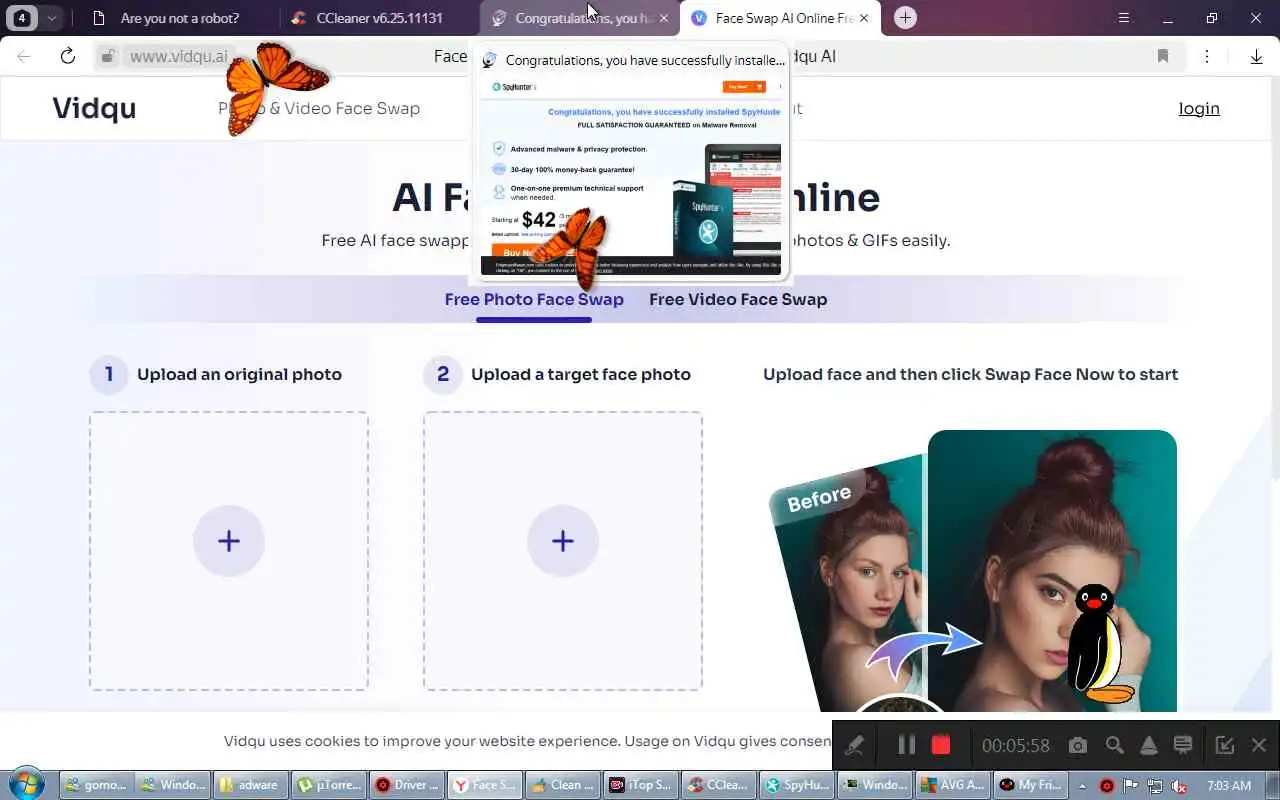Image resolution: width=1280 pixels, height=800 pixels.
Task: Click the www.vidqu.ai address field
Action: tap(180, 57)
